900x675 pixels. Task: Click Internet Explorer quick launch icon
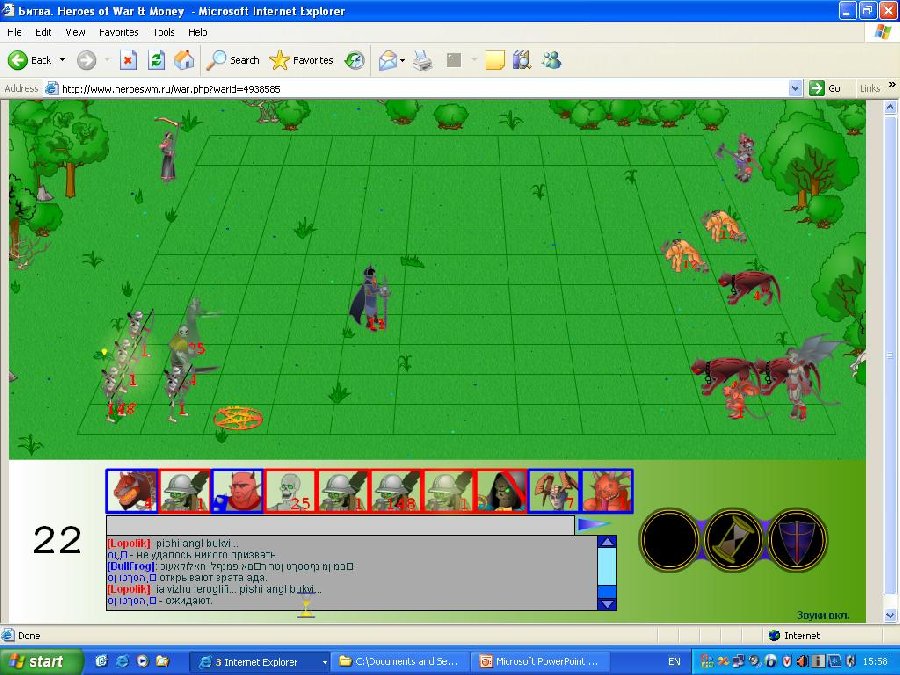122,661
